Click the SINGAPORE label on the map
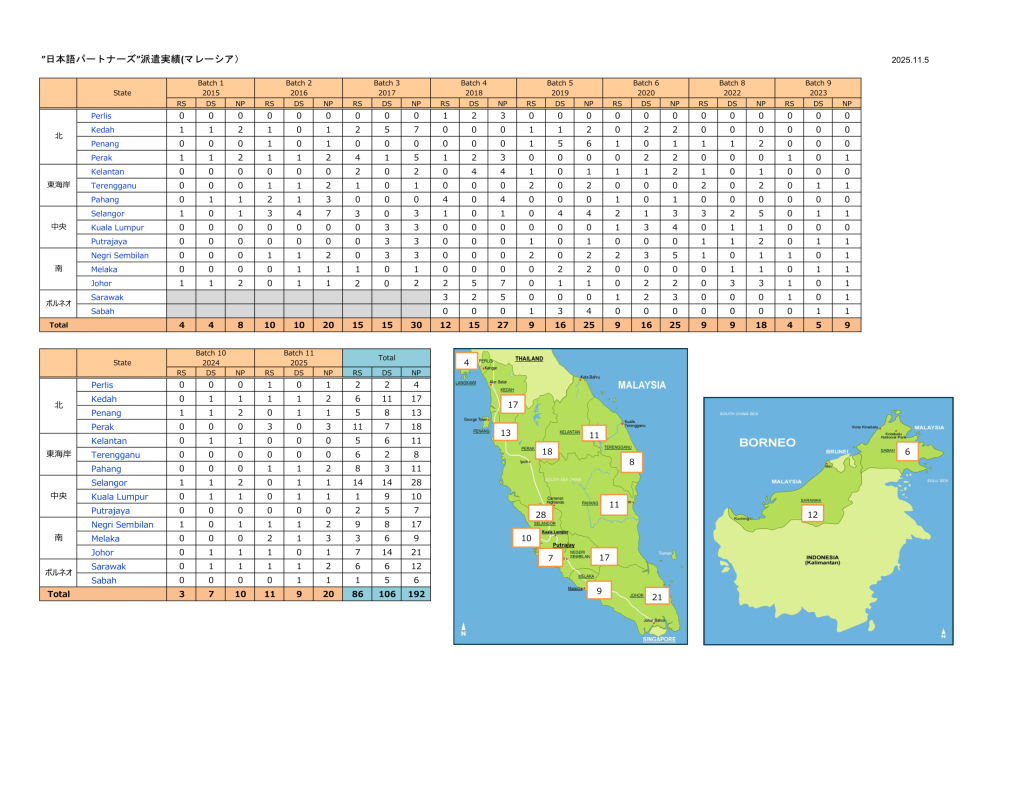 point(659,638)
